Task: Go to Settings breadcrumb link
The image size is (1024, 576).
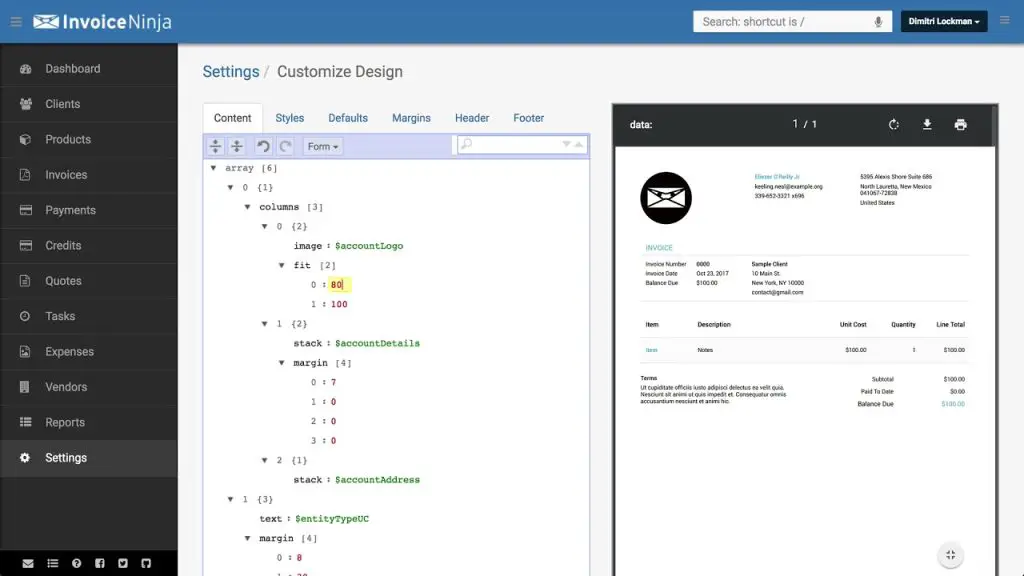Action: click(231, 72)
